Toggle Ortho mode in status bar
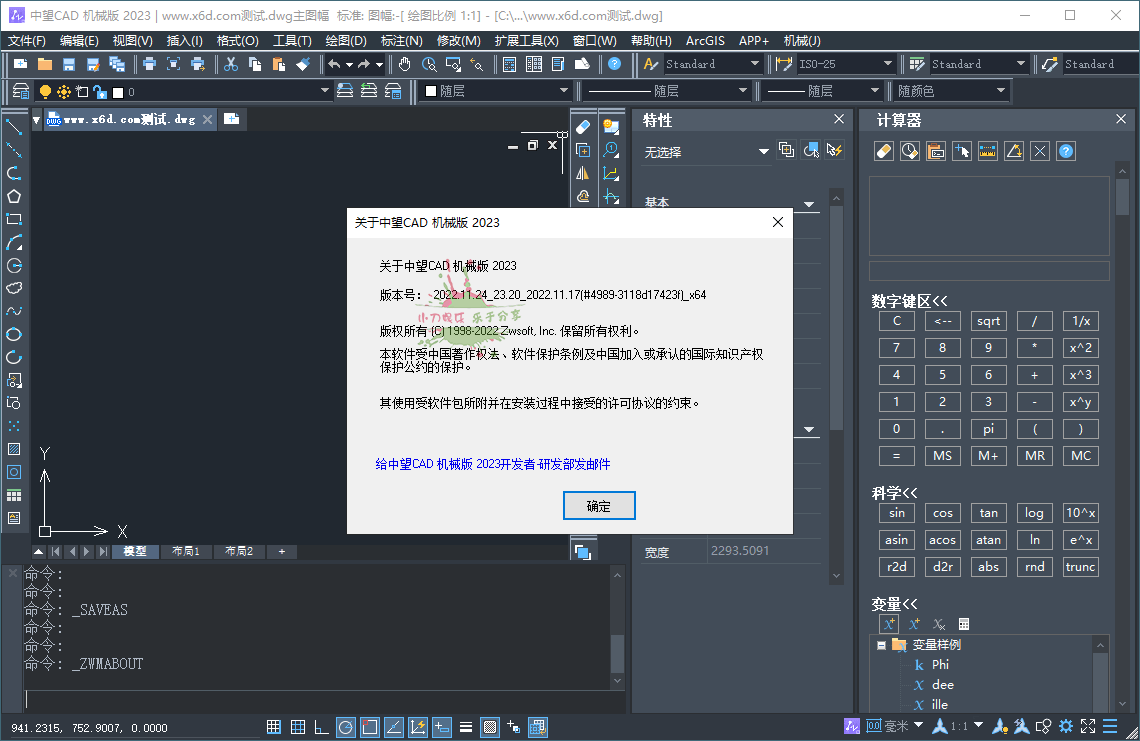Image resolution: width=1140 pixels, height=741 pixels. [321, 727]
